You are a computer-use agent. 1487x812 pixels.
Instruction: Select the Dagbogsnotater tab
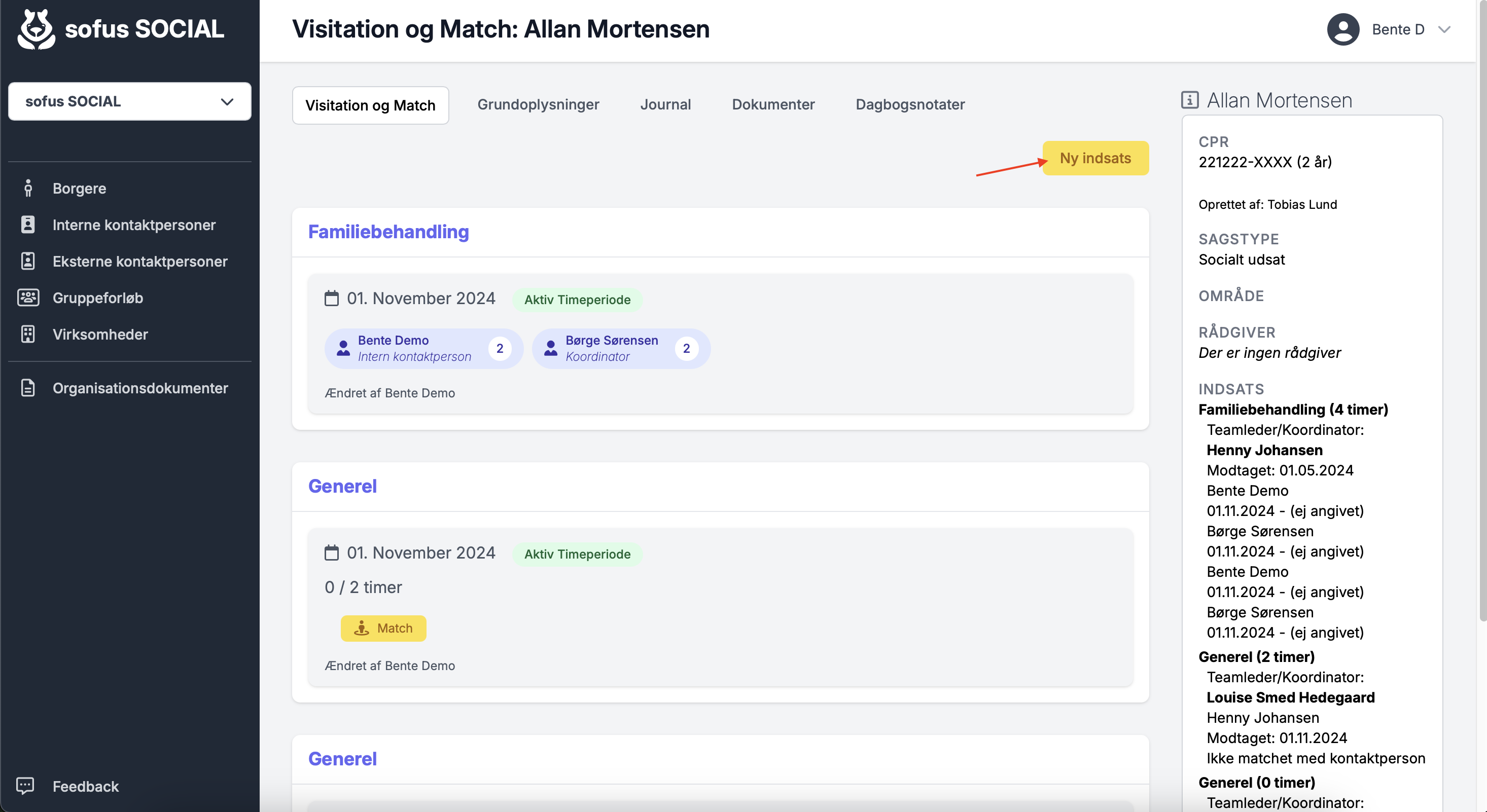[x=910, y=104]
